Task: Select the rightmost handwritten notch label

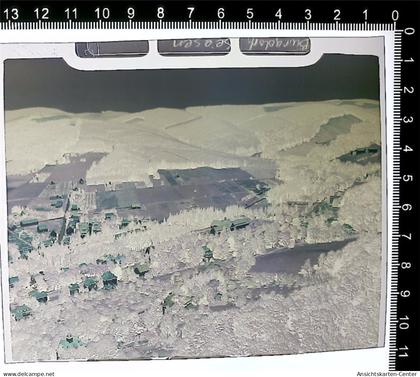Action: pos(275,46)
